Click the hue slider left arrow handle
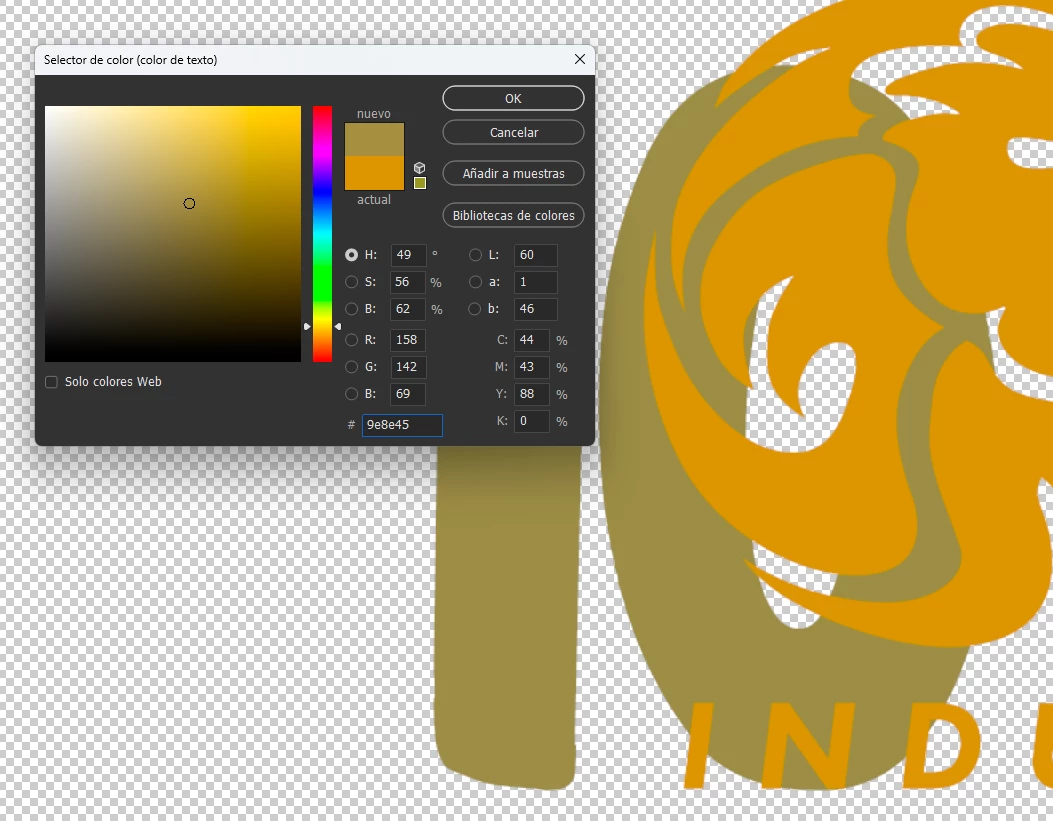The width and height of the screenshot is (1053, 821). point(307,326)
